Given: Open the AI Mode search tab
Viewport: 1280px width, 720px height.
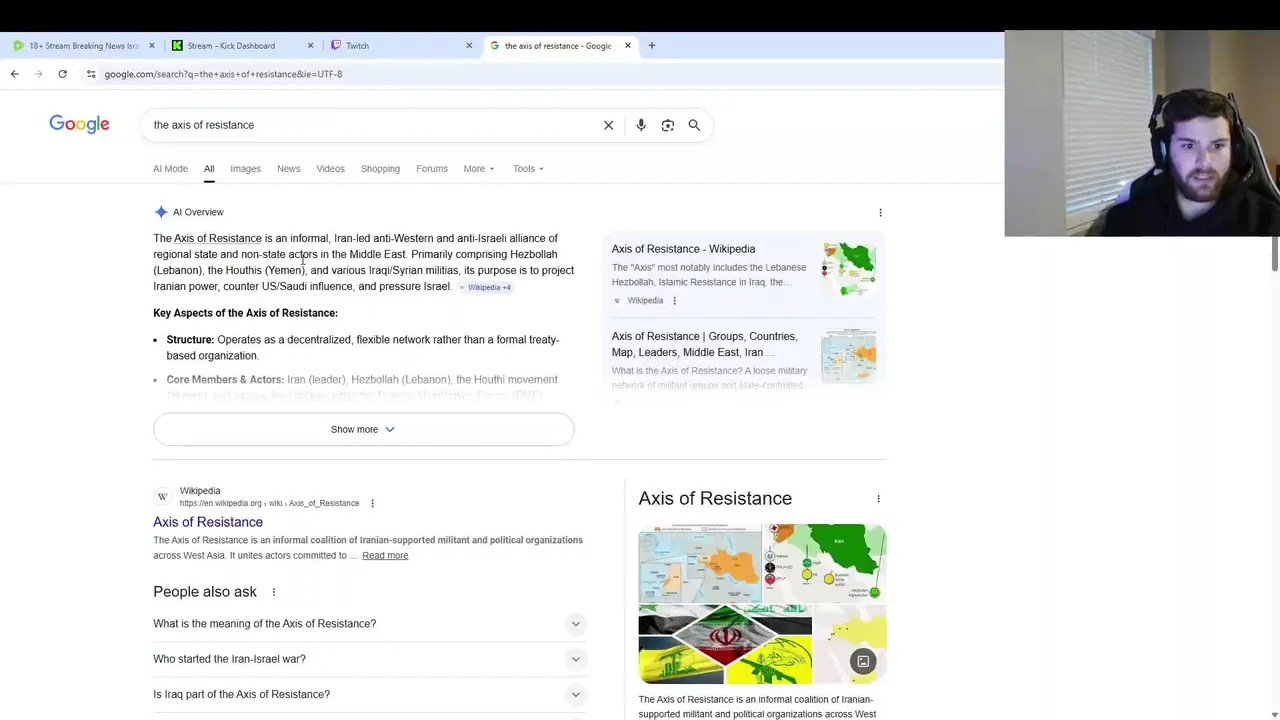Looking at the screenshot, I should [x=170, y=168].
